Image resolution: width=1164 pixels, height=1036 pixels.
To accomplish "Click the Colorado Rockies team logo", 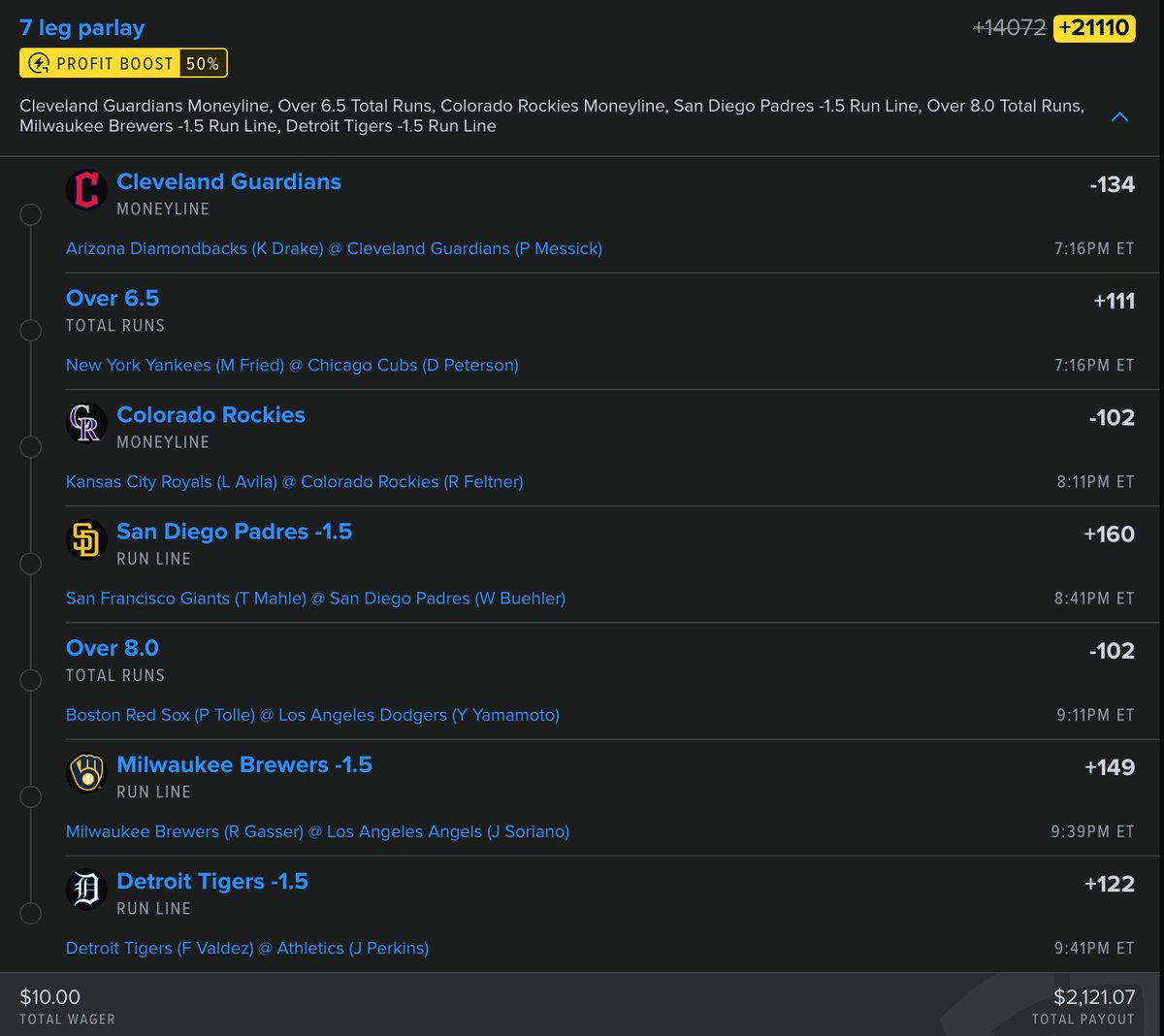I will pos(86,422).
